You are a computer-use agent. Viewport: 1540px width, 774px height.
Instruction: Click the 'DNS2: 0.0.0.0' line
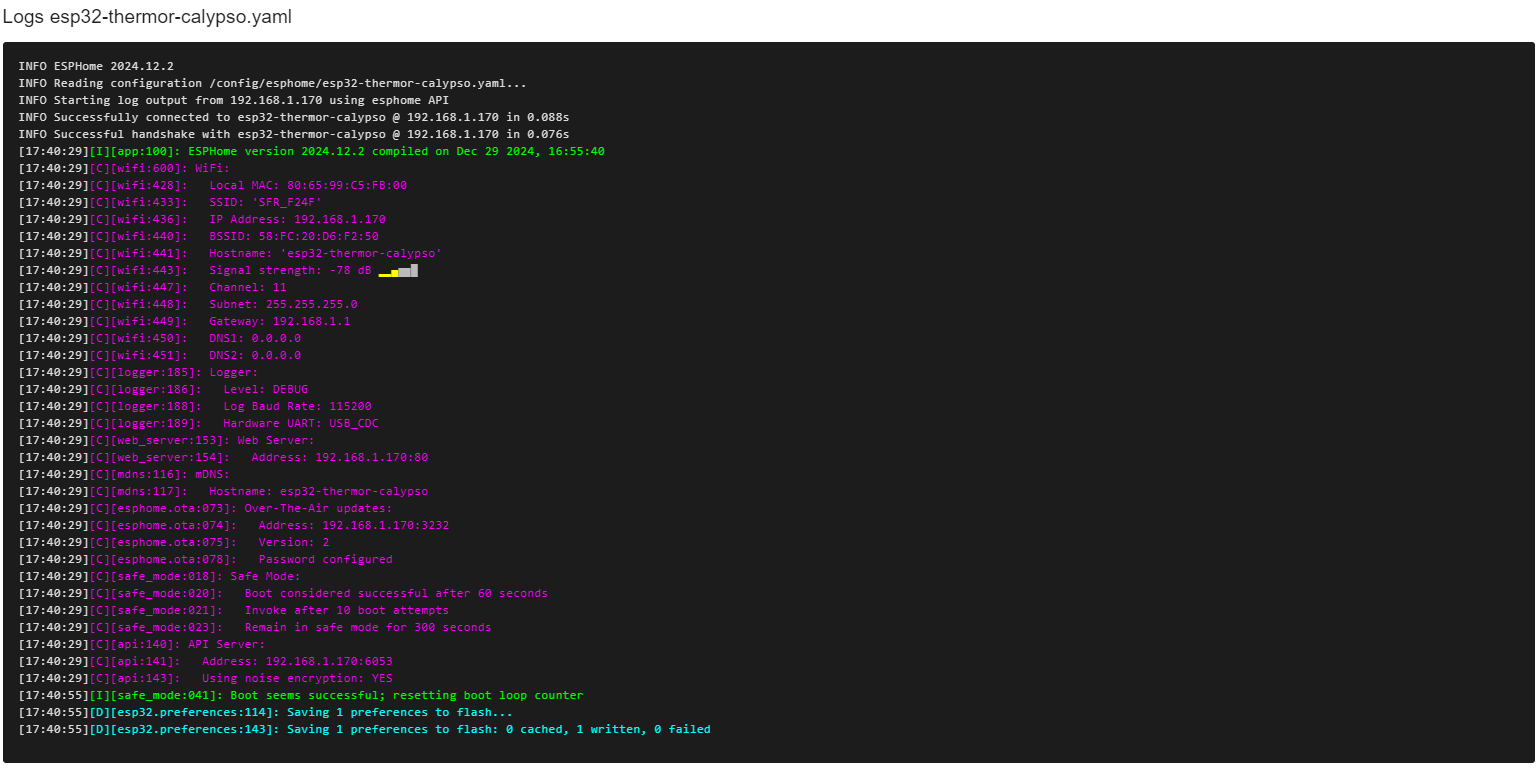(x=159, y=355)
